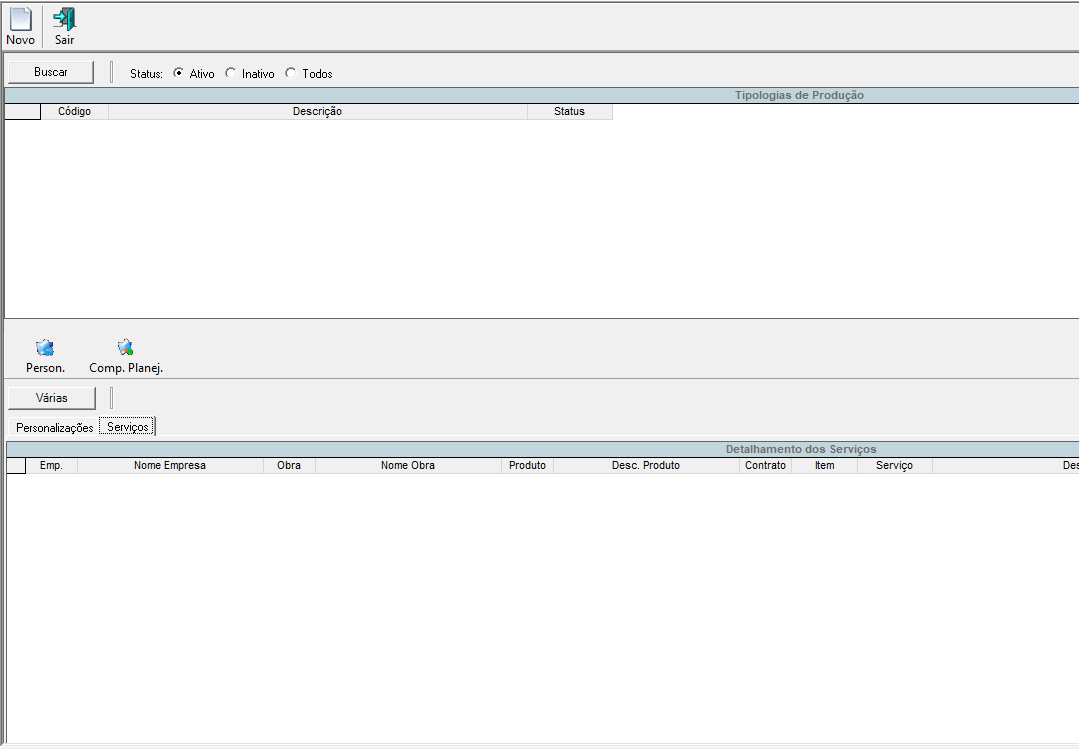The width and height of the screenshot is (1079, 749).
Task: Select the Inativo status radio button
Action: coord(231,73)
